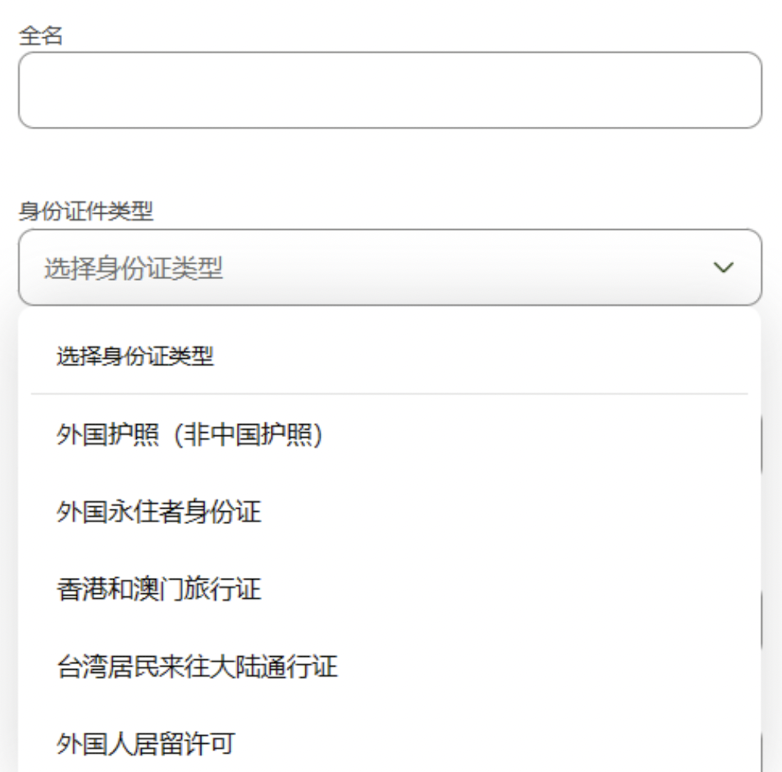
Task: Select the foreign permanent resident ID entry
Action: pos(159,512)
